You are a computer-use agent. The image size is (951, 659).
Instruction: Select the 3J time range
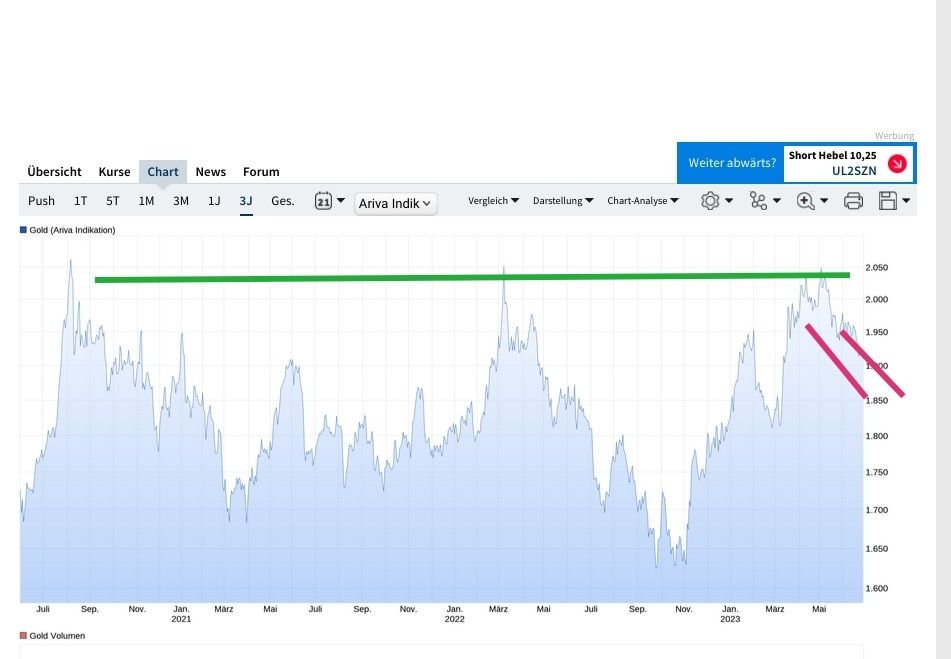click(246, 200)
